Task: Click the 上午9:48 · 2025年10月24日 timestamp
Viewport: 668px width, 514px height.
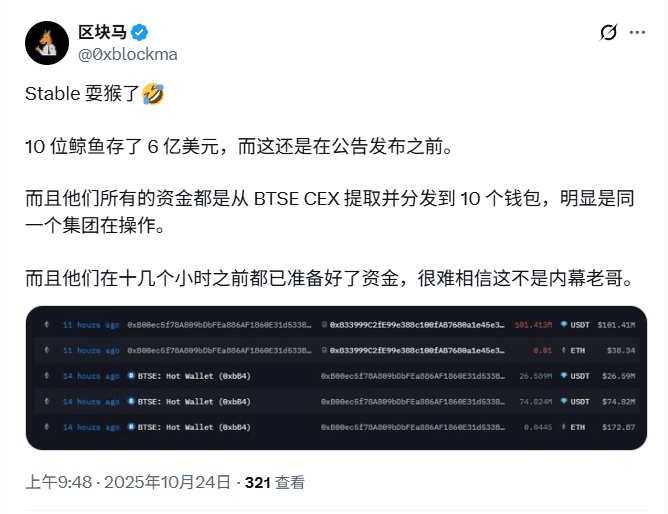Action: point(128,482)
